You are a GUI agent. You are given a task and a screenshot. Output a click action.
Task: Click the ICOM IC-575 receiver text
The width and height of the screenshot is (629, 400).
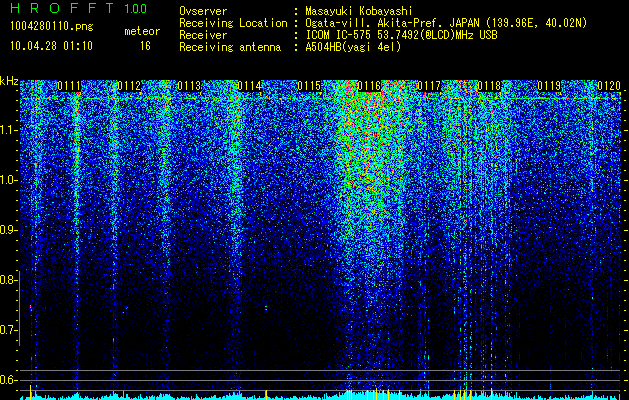click(x=402, y=35)
